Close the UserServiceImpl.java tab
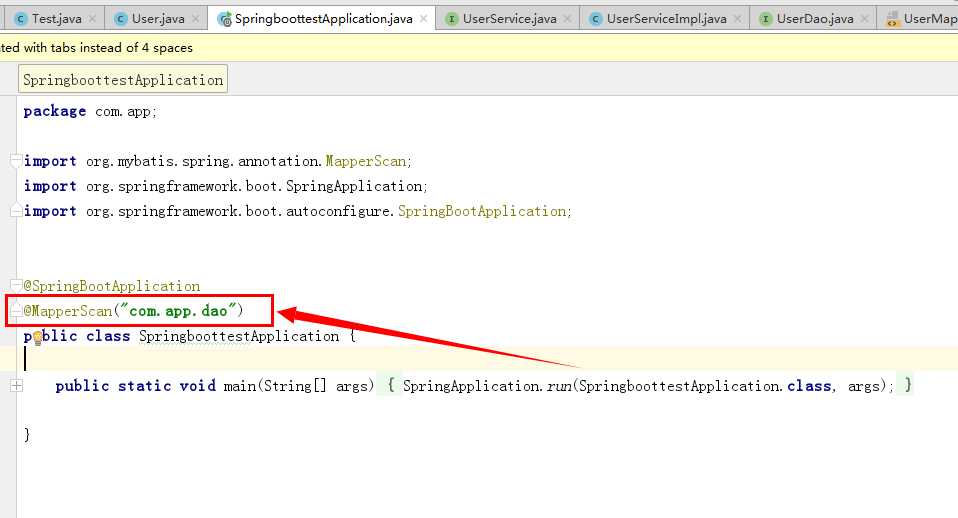Viewport: 958px width, 518px height. coord(737,19)
